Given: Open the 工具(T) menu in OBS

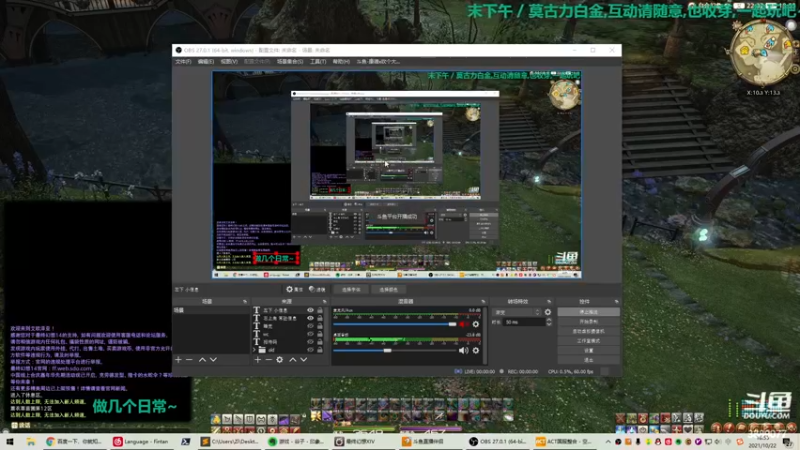Looking at the screenshot, I should (318, 62).
